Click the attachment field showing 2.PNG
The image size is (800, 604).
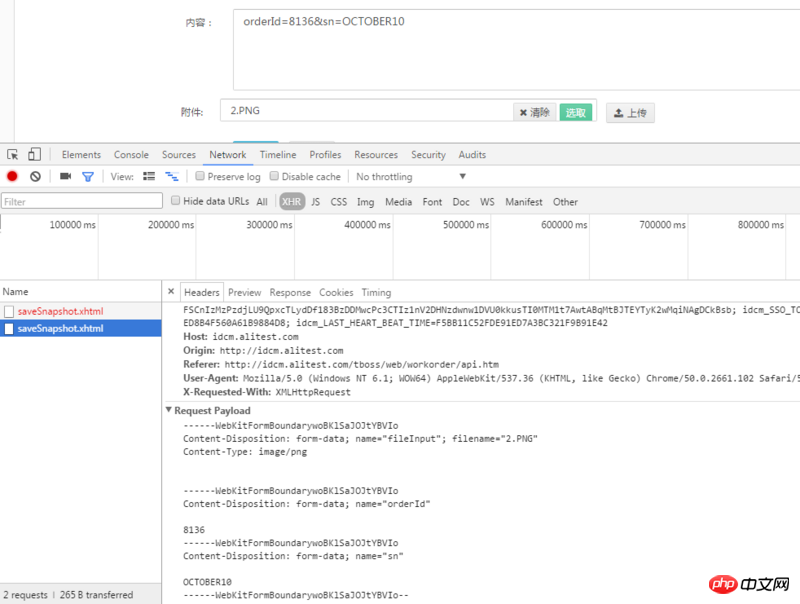pos(367,111)
